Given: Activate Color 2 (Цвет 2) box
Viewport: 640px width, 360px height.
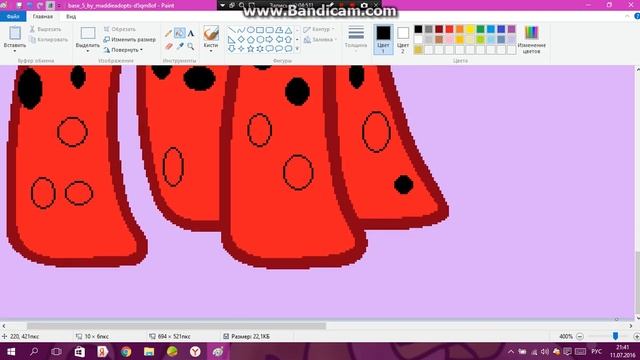Looking at the screenshot, I should 403,39.
